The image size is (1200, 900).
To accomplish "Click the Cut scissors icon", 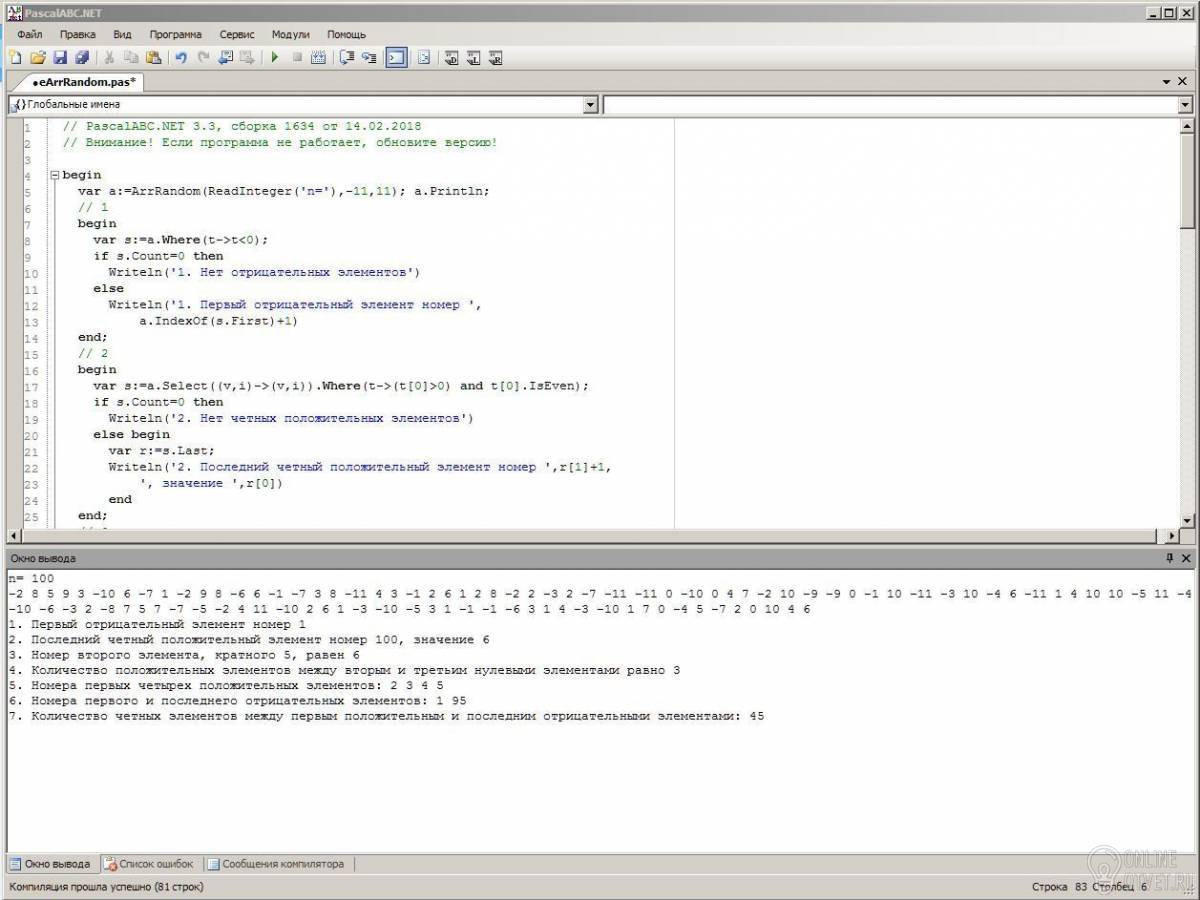I will click(109, 58).
